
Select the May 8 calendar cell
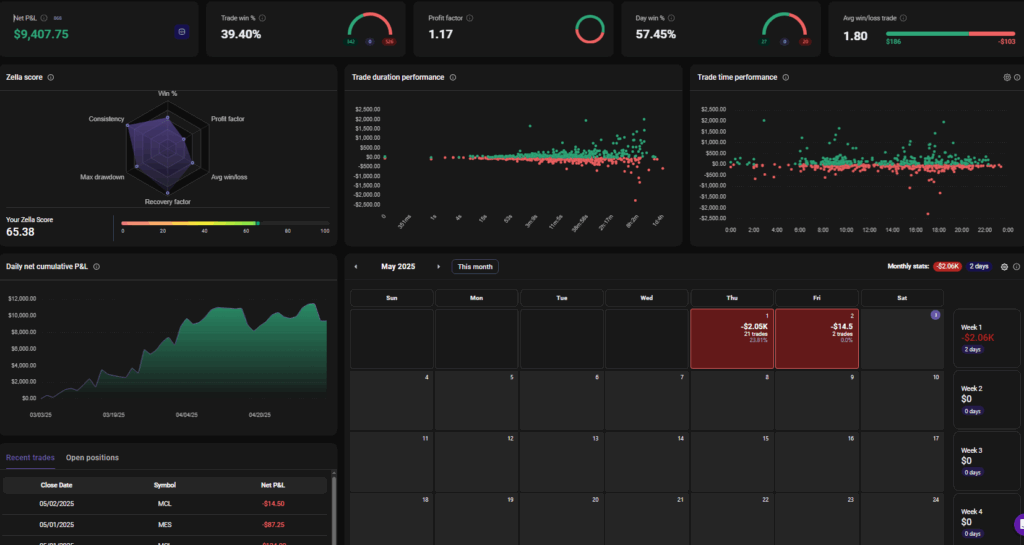(731, 400)
